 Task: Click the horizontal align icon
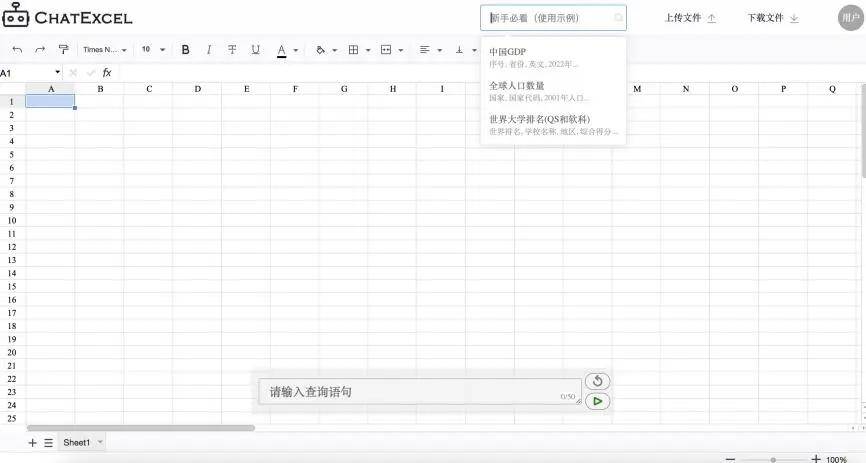pos(424,50)
